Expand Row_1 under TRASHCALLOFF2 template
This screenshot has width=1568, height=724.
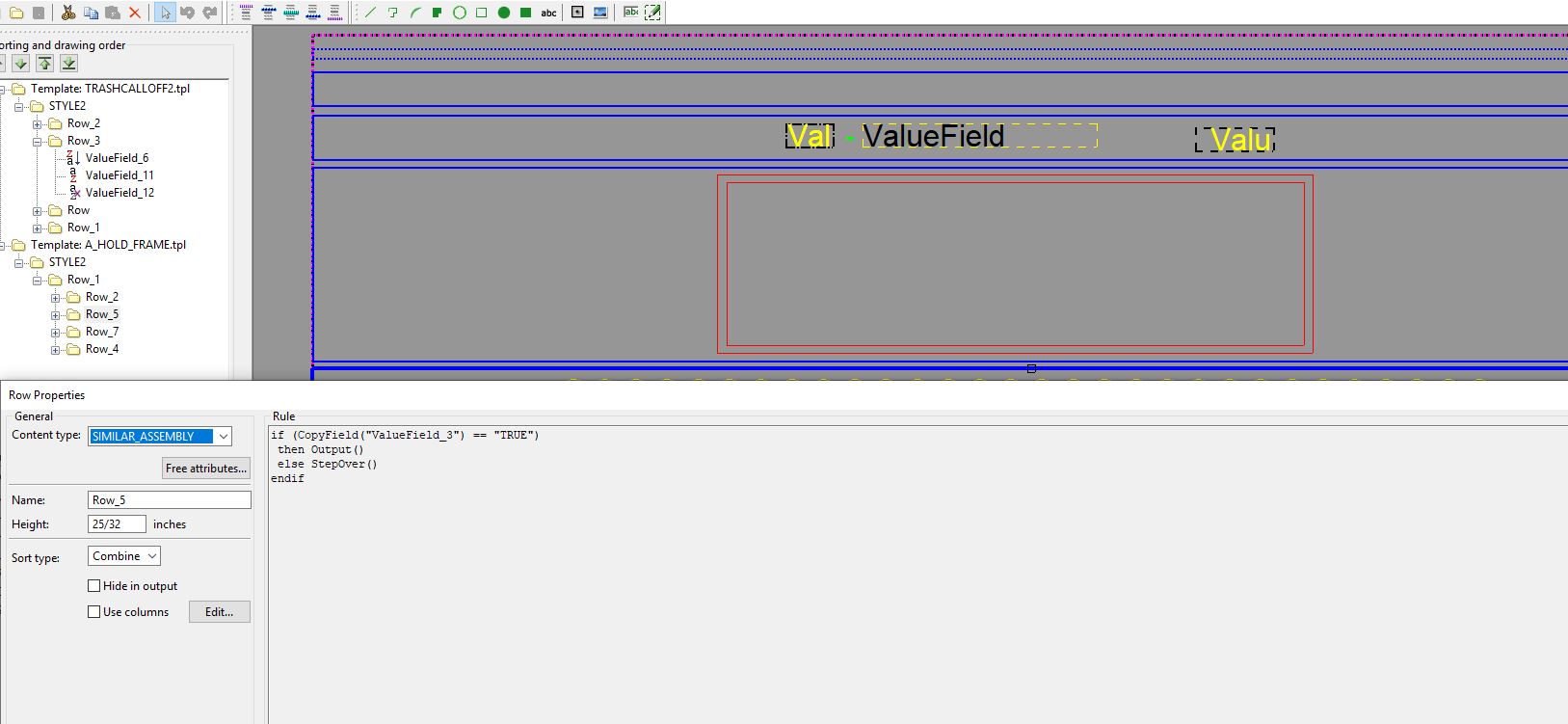(38, 228)
